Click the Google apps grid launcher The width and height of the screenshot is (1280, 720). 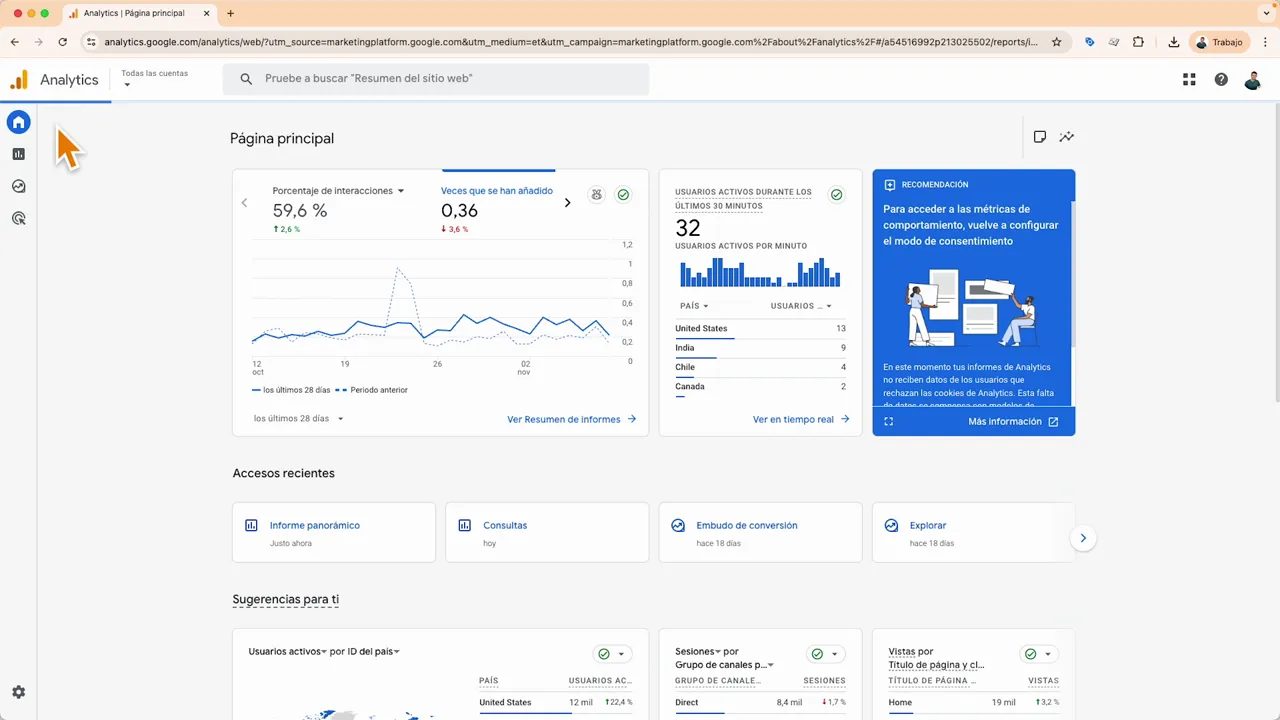(x=1189, y=79)
